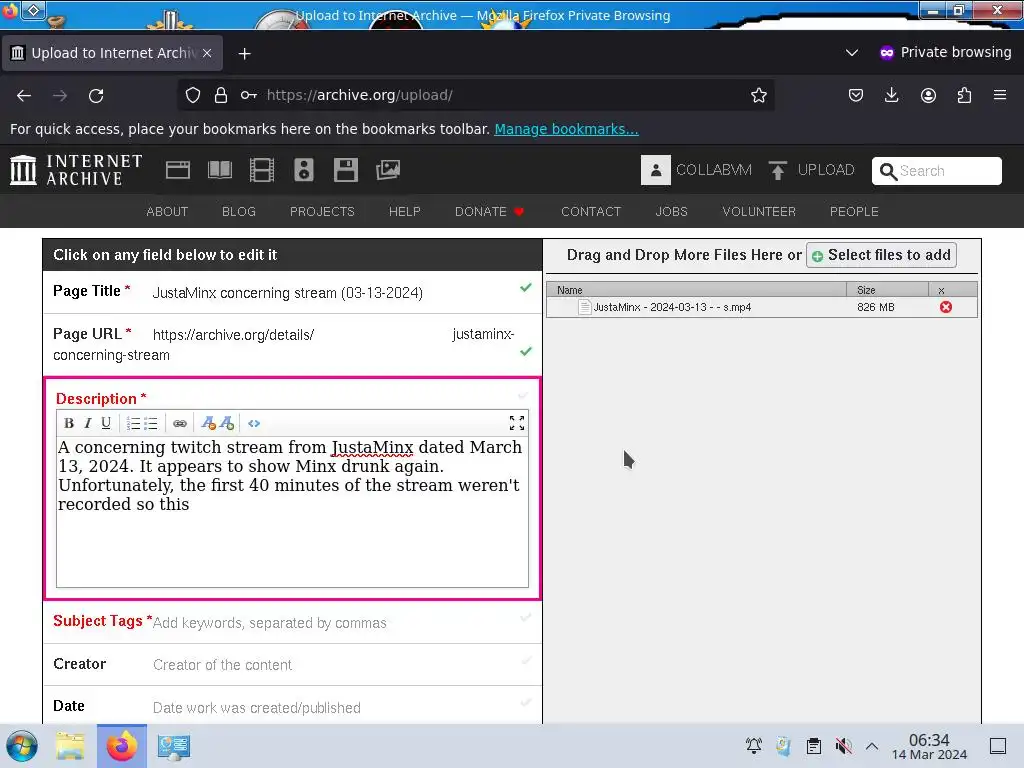Click the UPLOAD link in header
Viewport: 1024px width, 768px height.
(812, 170)
